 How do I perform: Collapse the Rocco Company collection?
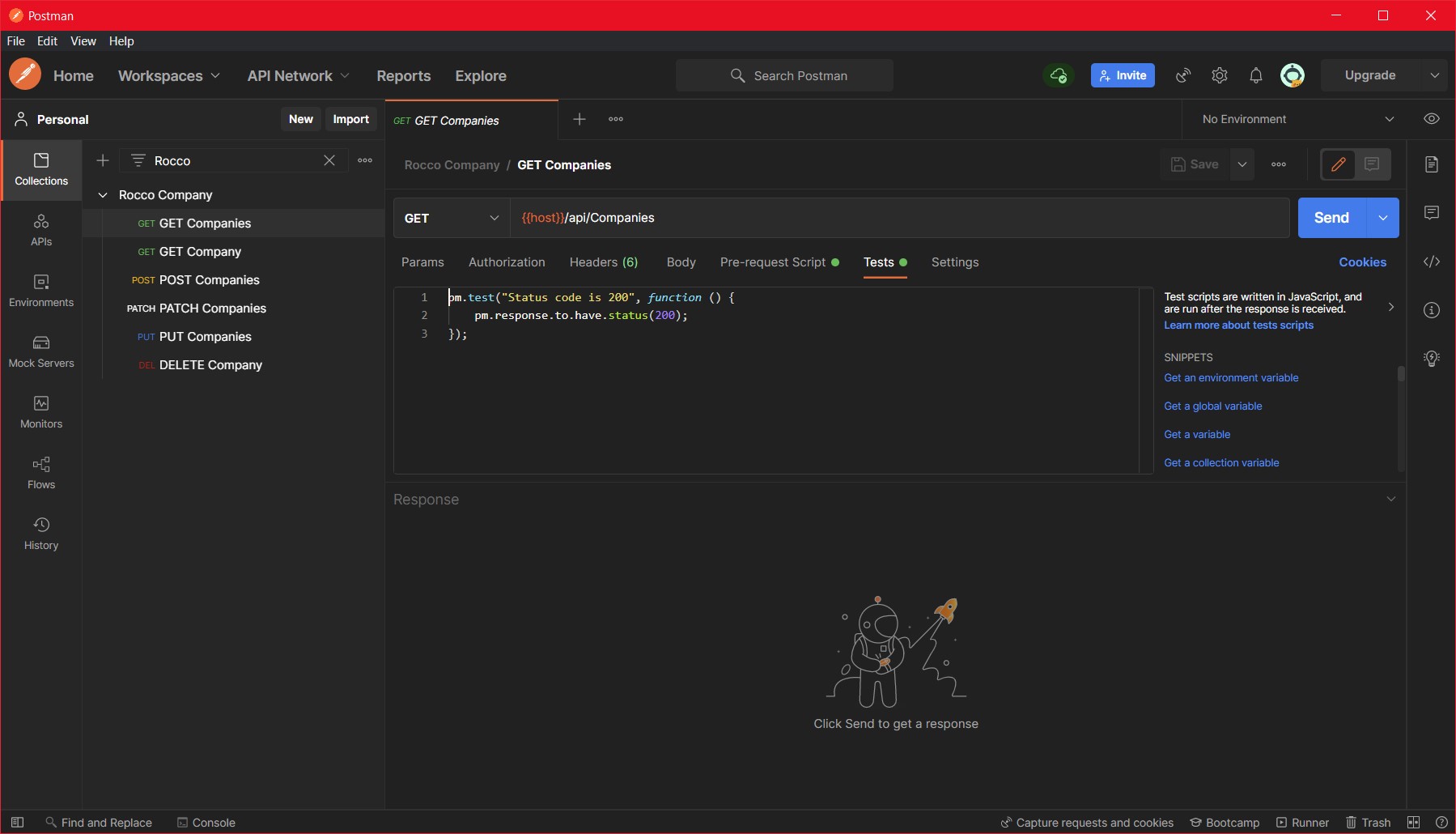(103, 195)
